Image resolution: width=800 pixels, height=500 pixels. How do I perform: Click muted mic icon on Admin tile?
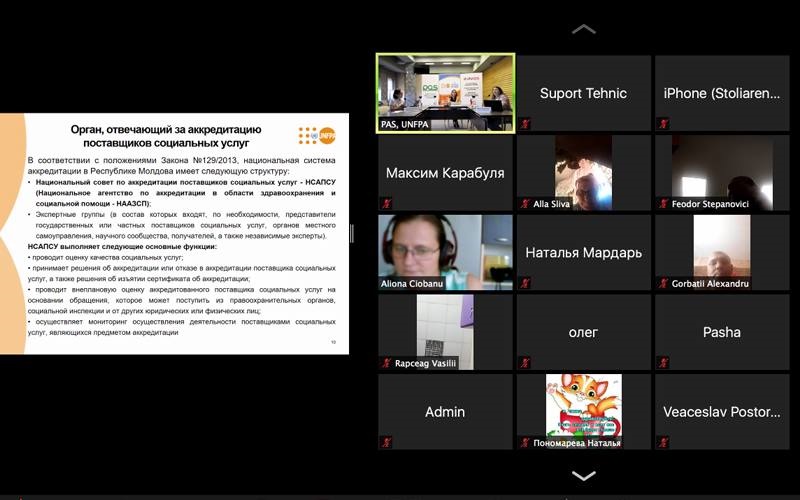tap(387, 443)
